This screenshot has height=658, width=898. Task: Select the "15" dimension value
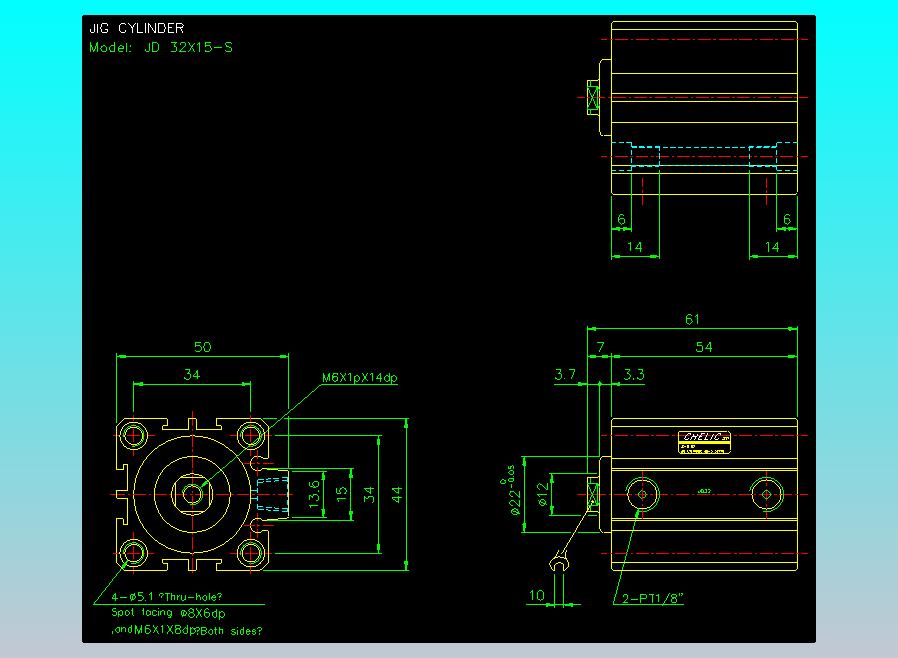pos(341,494)
